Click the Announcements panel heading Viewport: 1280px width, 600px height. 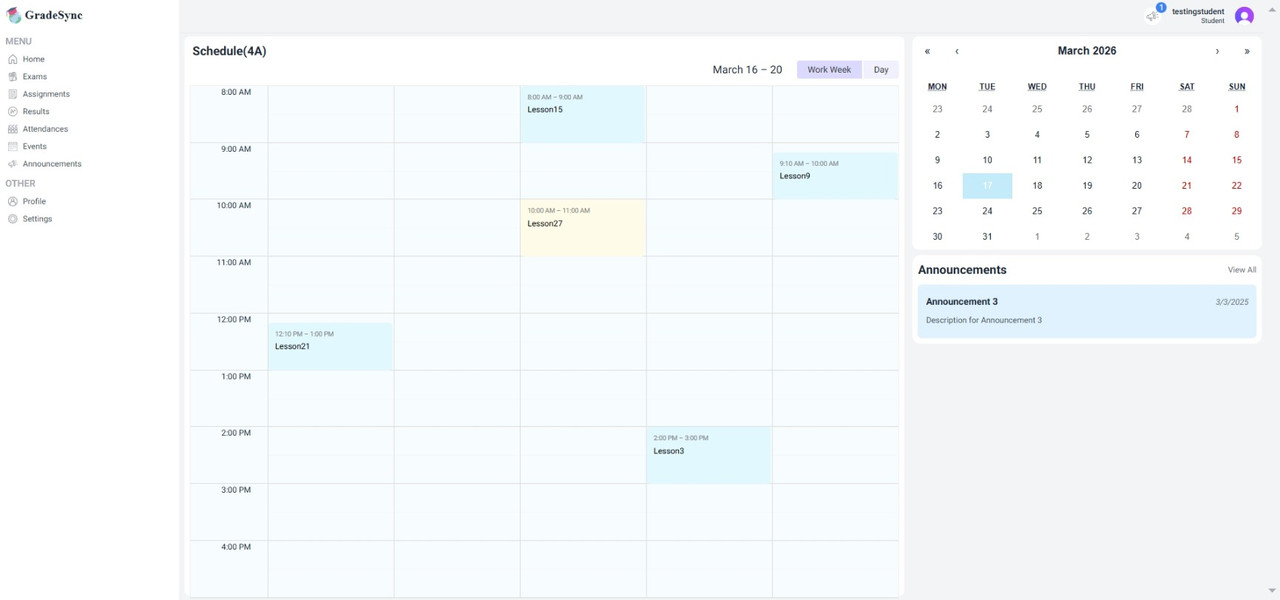pyautogui.click(x=962, y=270)
